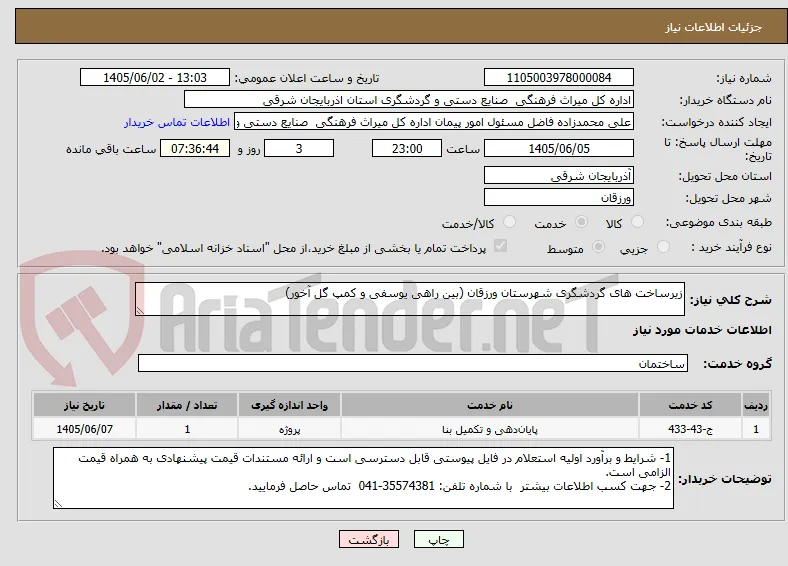Select the کالا/خدمت radio button
This screenshot has width=788, height=566.
pyautogui.click(x=510, y=222)
